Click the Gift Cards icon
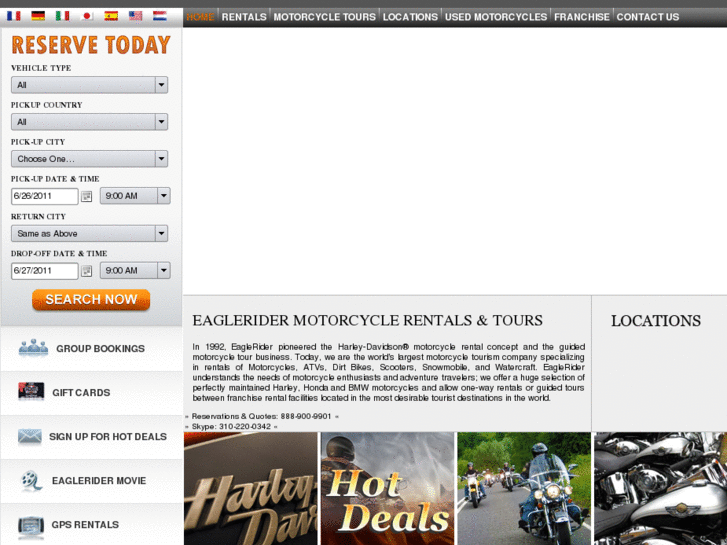 (x=31, y=391)
